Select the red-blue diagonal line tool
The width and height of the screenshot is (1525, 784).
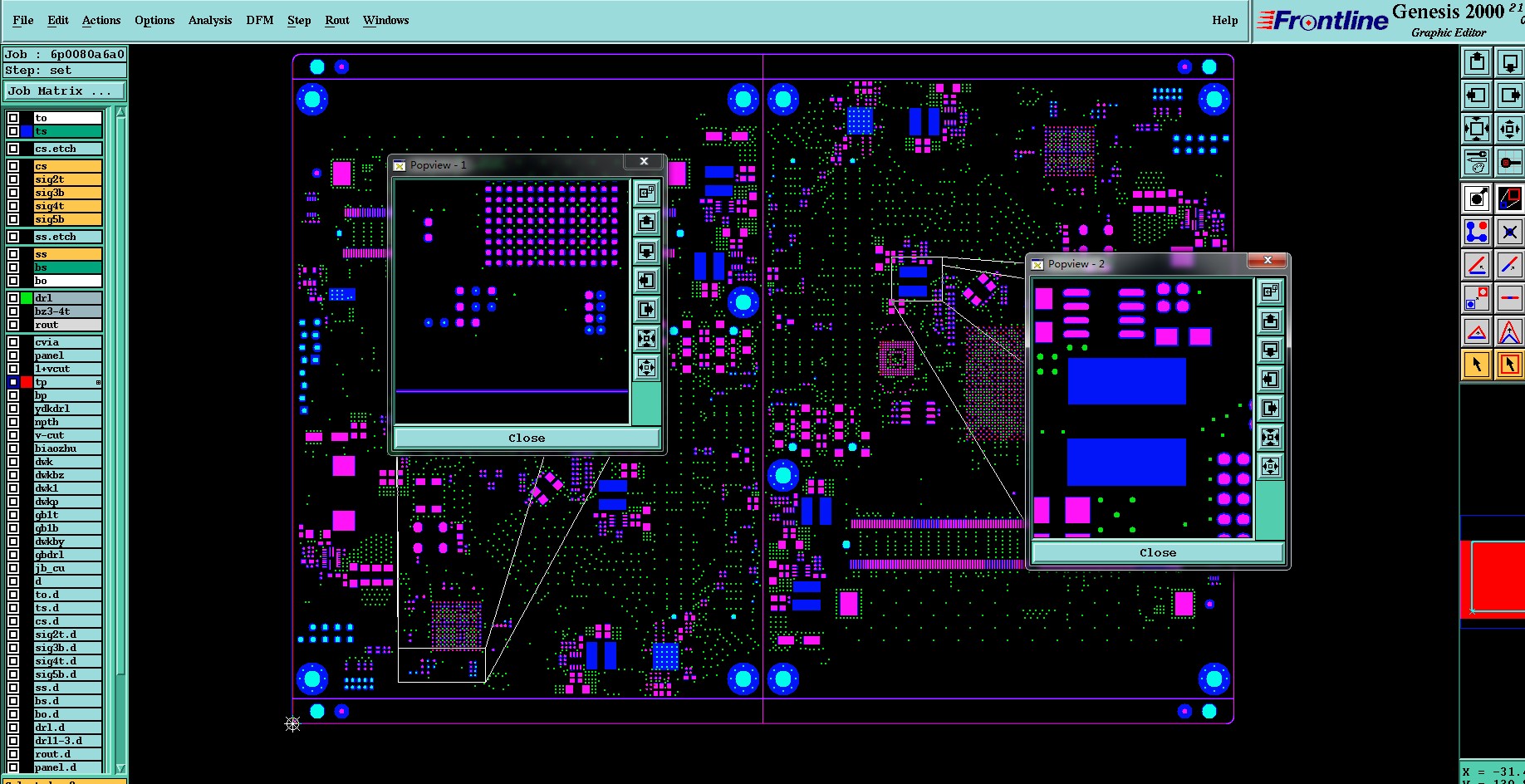(1509, 265)
